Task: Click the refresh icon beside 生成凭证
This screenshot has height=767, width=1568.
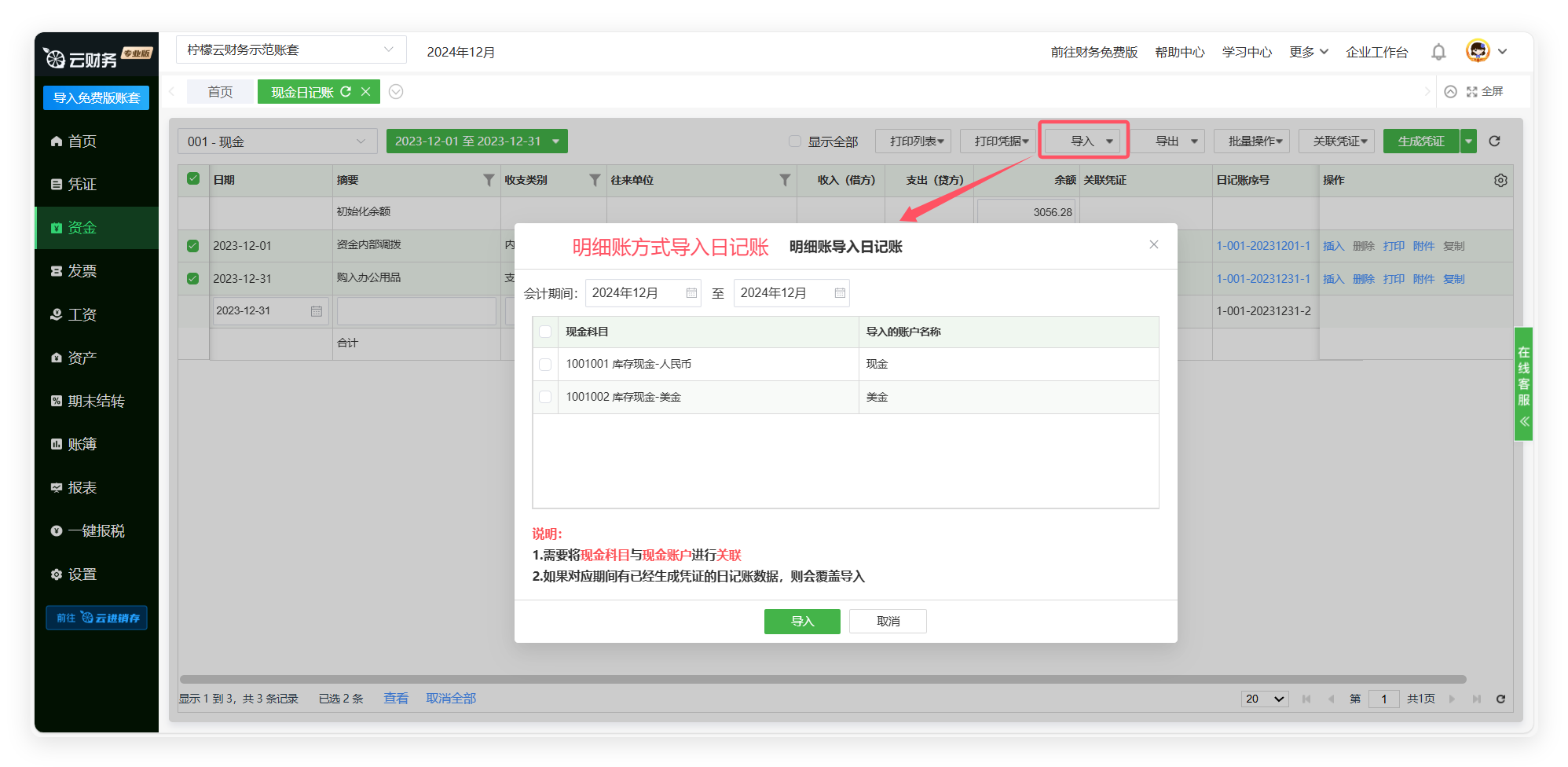Action: pyautogui.click(x=1494, y=141)
